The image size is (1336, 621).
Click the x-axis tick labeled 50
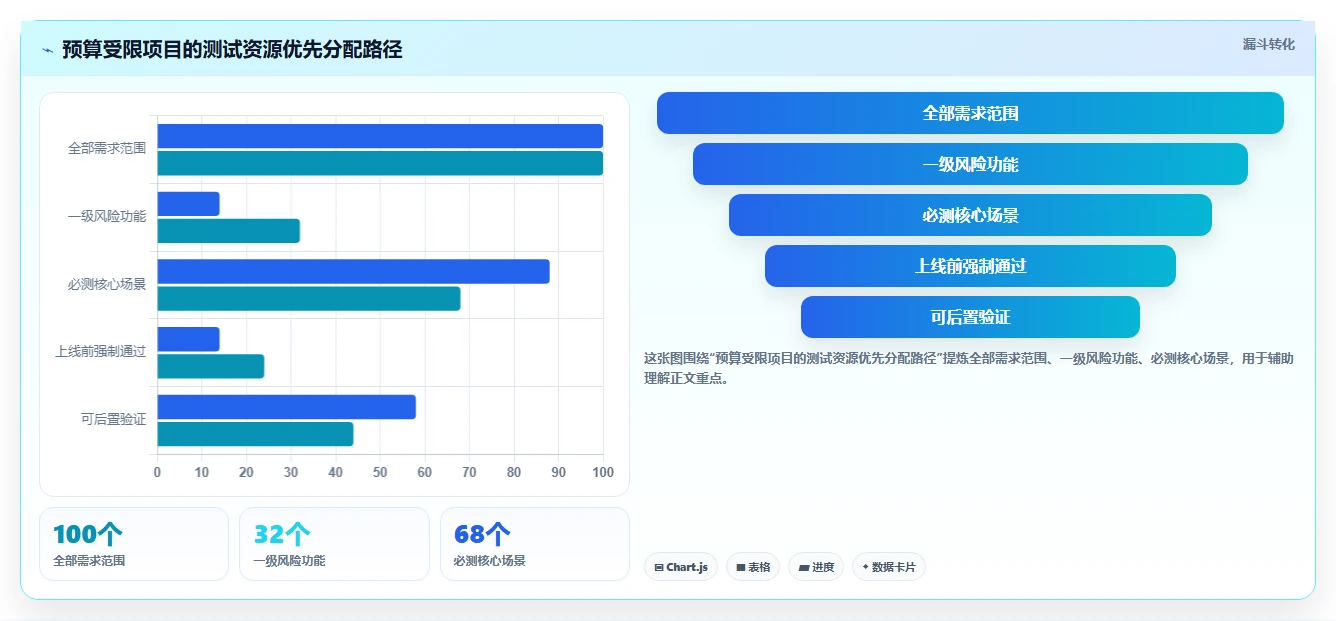pyautogui.click(x=380, y=472)
